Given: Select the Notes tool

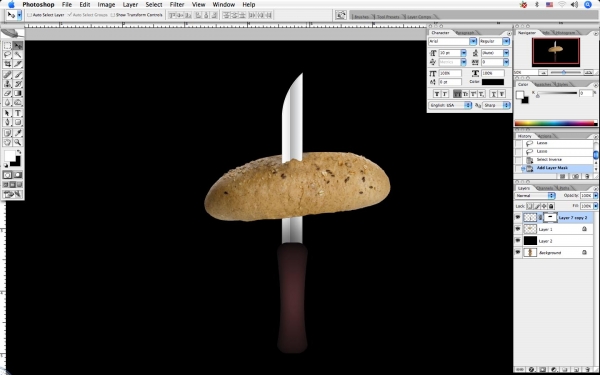Looking at the screenshot, I should click(x=7, y=133).
